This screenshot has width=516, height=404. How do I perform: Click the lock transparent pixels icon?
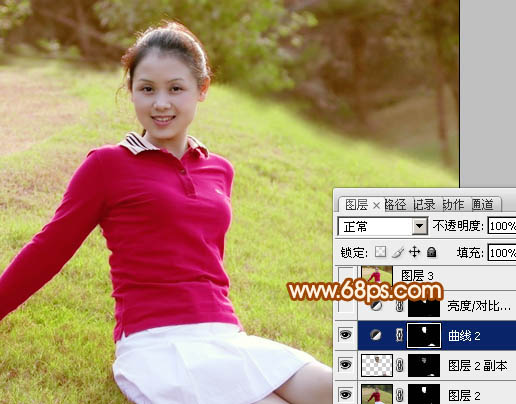380,252
